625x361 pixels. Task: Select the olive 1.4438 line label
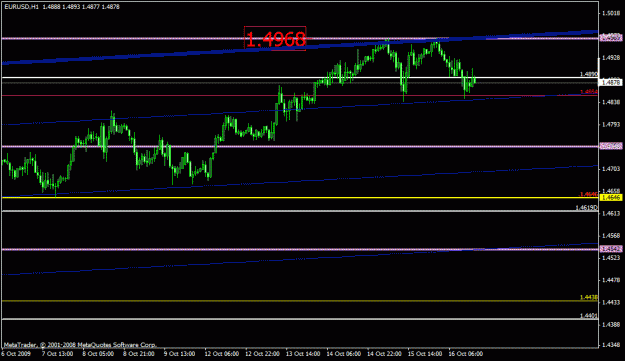589,298
